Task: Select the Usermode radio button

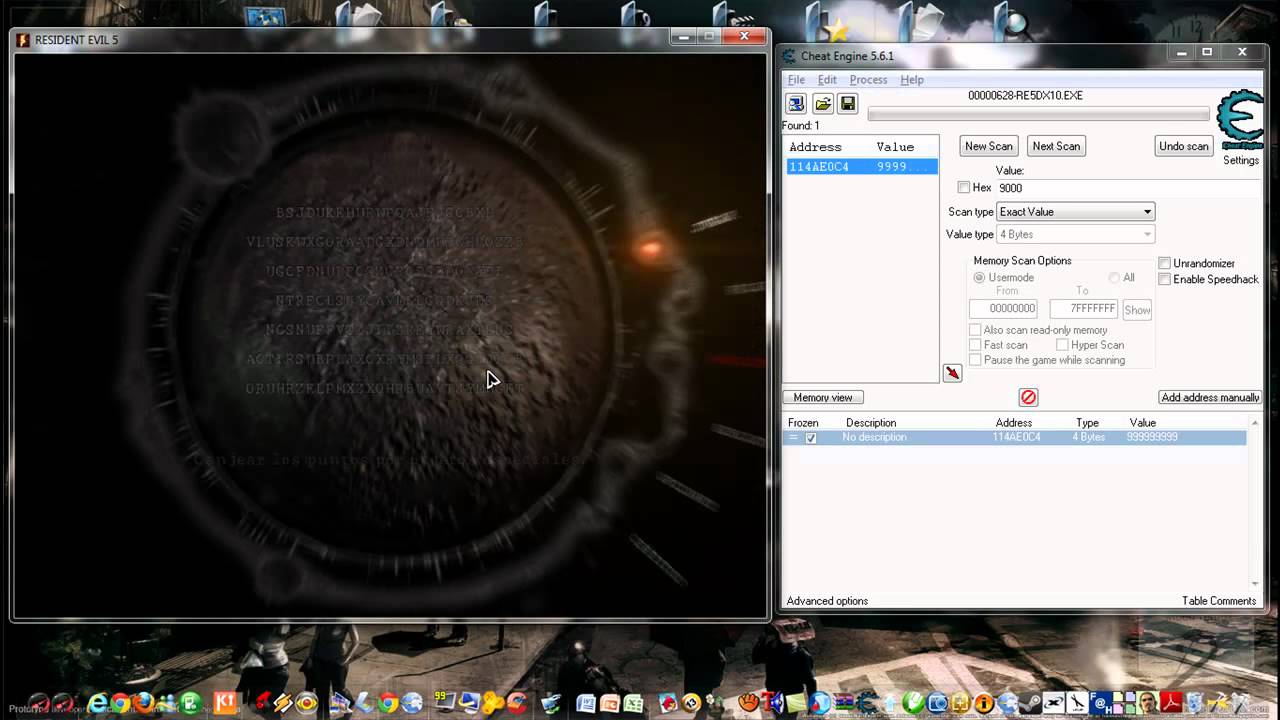Action: tap(980, 277)
